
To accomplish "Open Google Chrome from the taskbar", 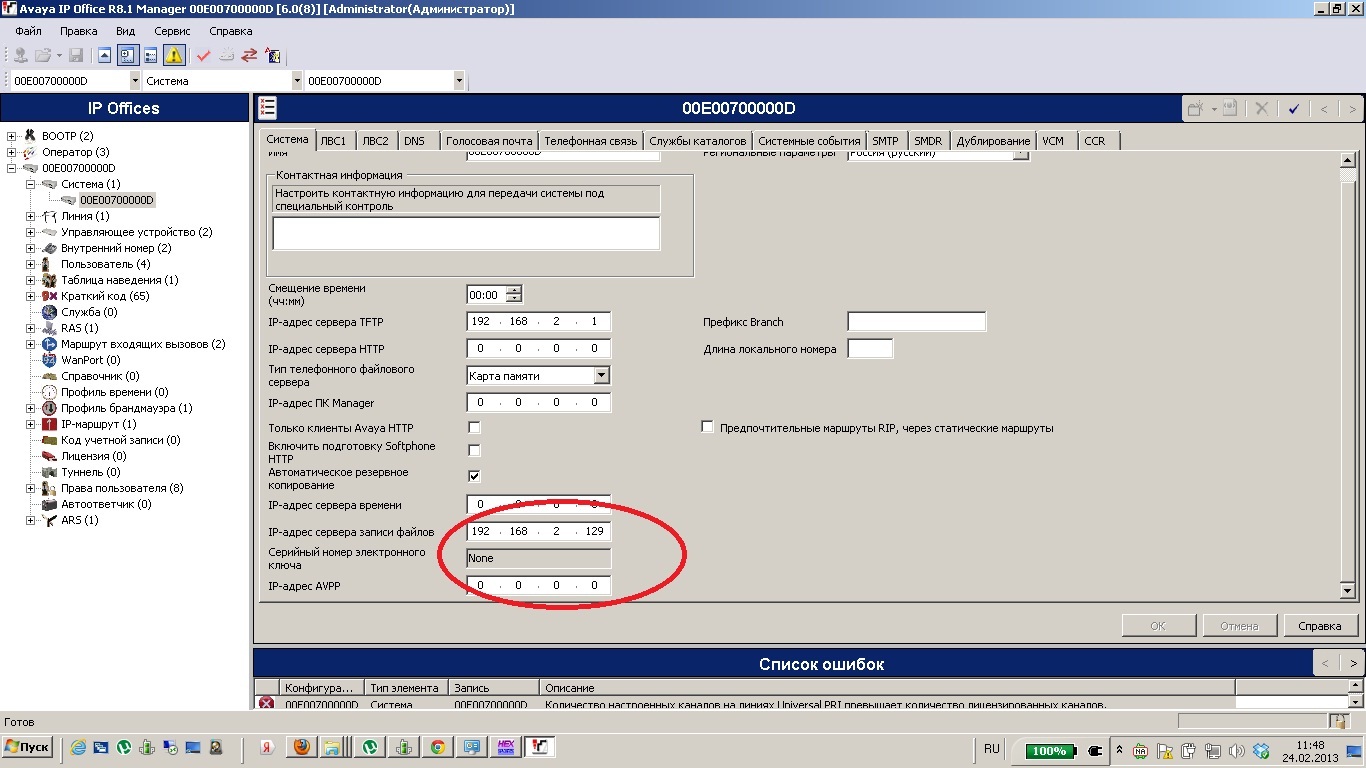I will [437, 747].
